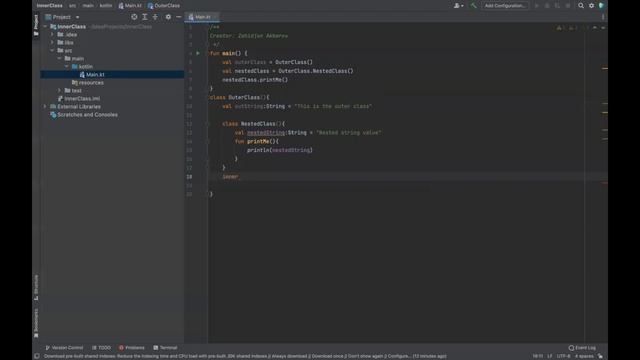Hide the Project tool window with minus icon
The height and width of the screenshot is (360, 640).
click(178, 17)
